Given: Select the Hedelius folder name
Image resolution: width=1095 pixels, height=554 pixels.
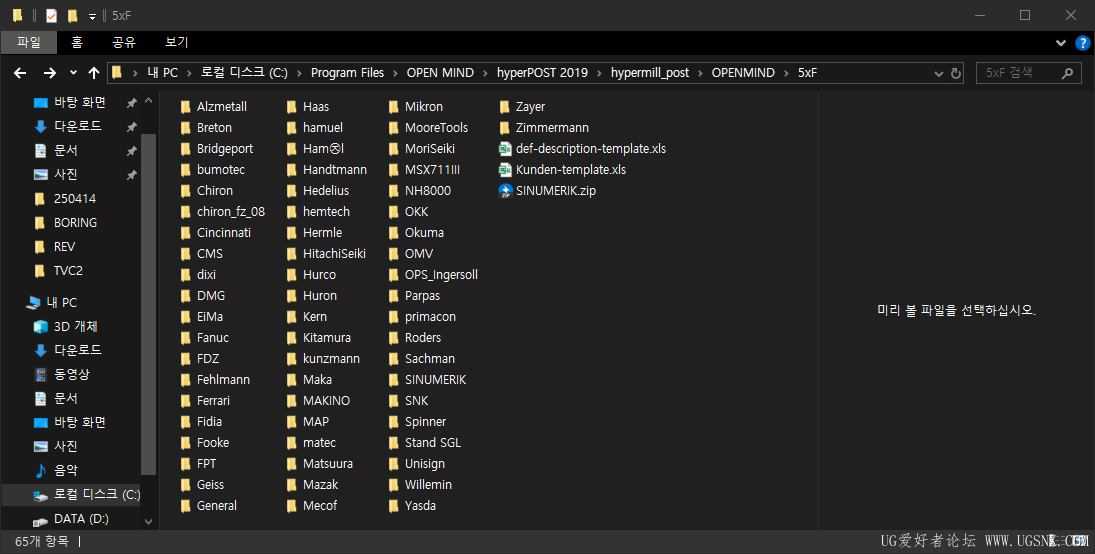Looking at the screenshot, I should click(326, 191).
